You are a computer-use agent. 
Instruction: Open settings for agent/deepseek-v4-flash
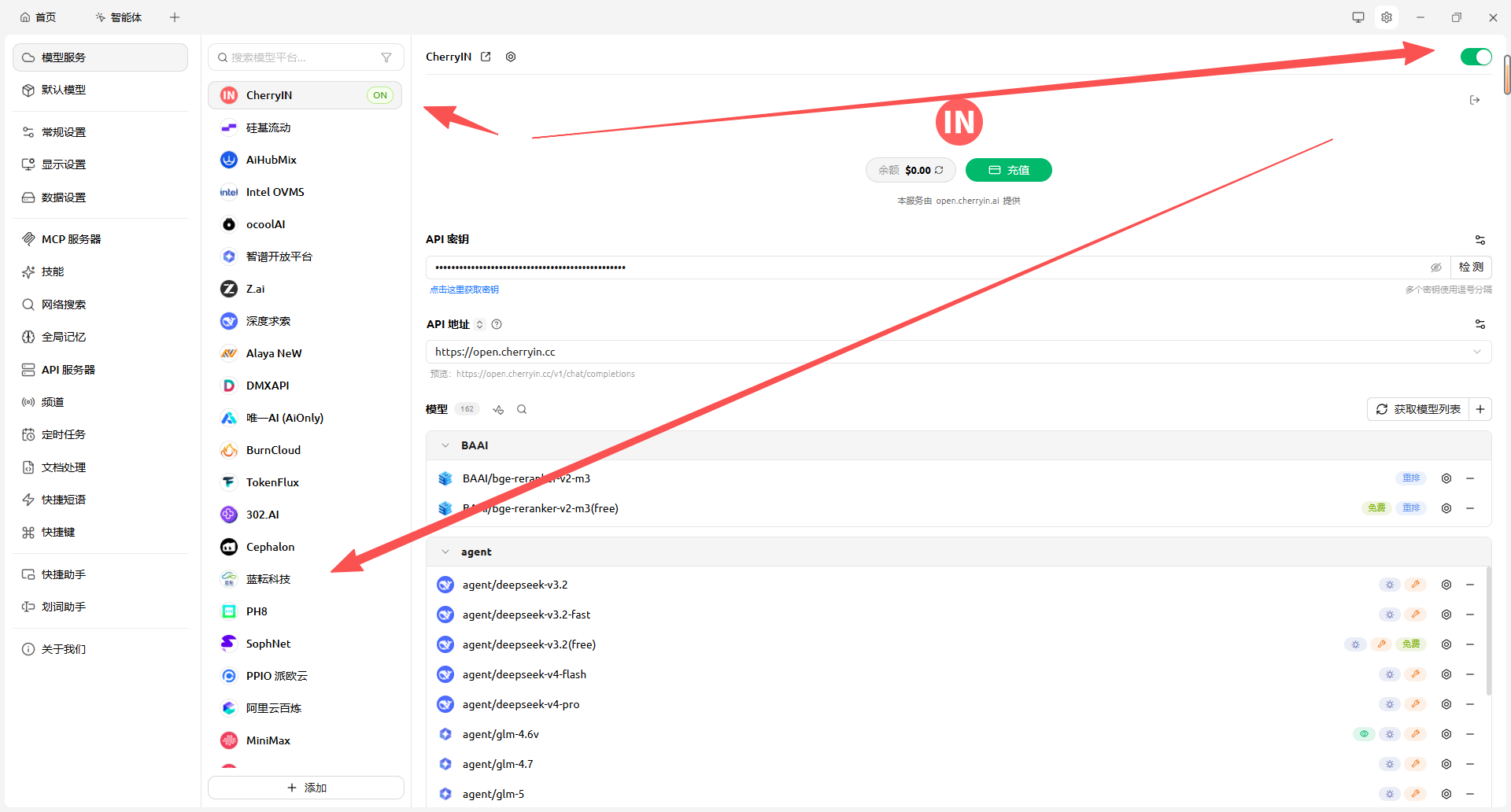pyautogui.click(x=1446, y=674)
